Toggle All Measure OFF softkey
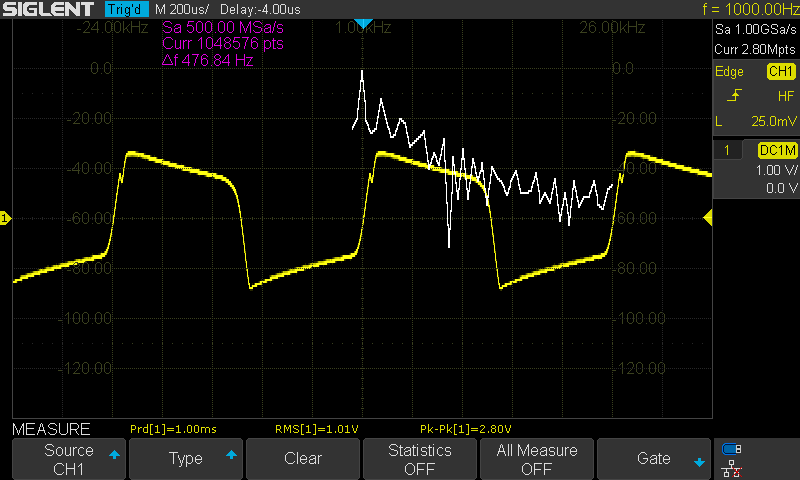This screenshot has height=480, width=800. tap(537, 459)
